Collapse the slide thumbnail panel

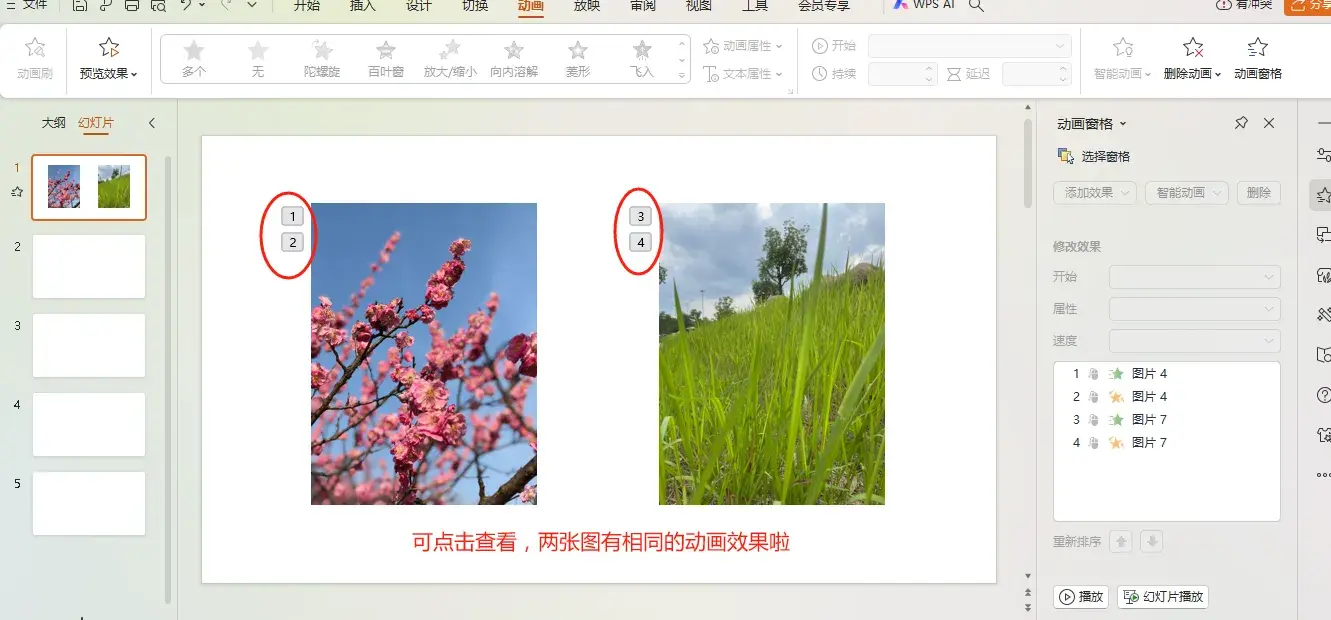(x=152, y=123)
